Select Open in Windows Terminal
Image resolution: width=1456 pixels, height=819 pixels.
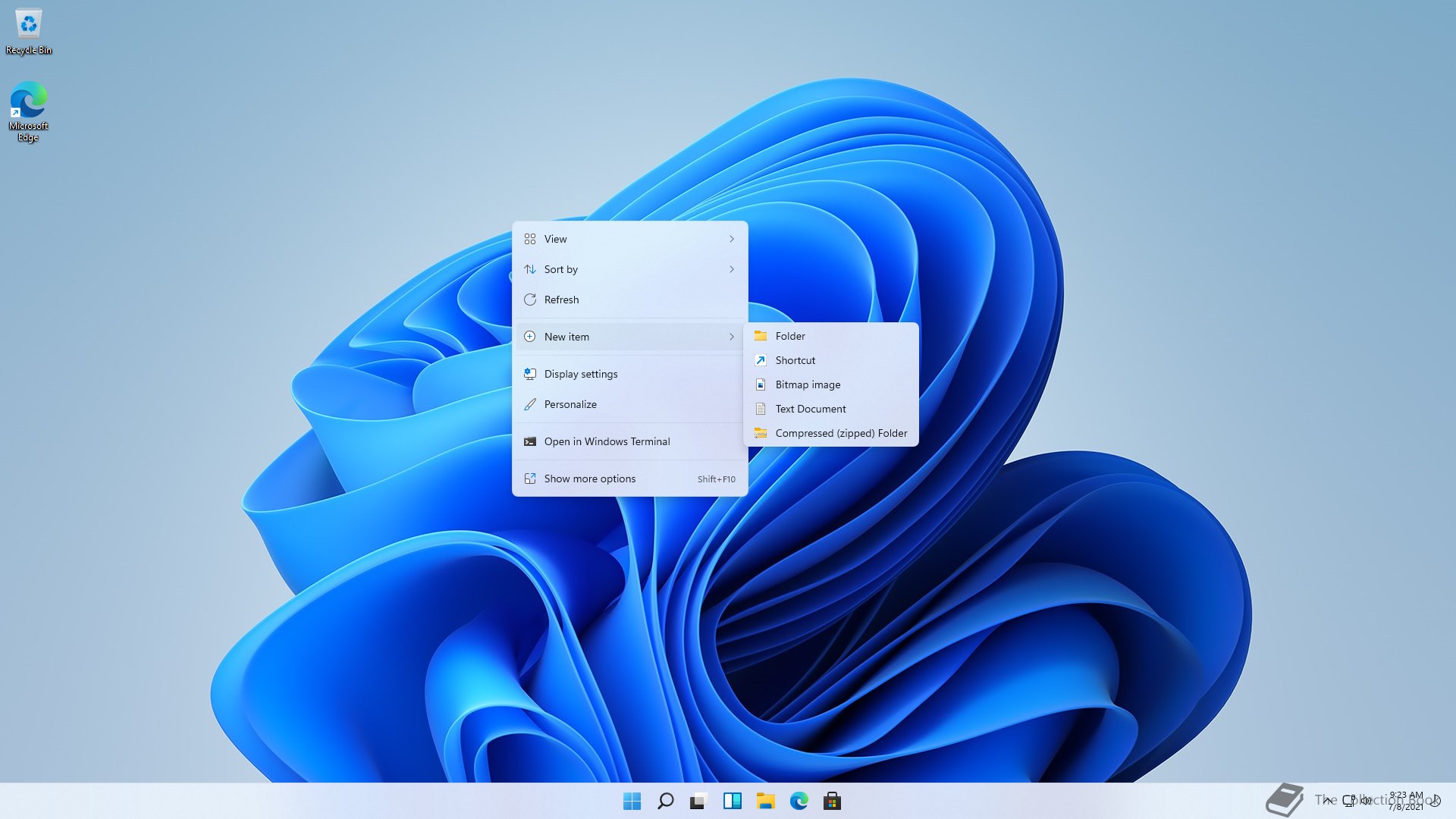click(x=629, y=441)
